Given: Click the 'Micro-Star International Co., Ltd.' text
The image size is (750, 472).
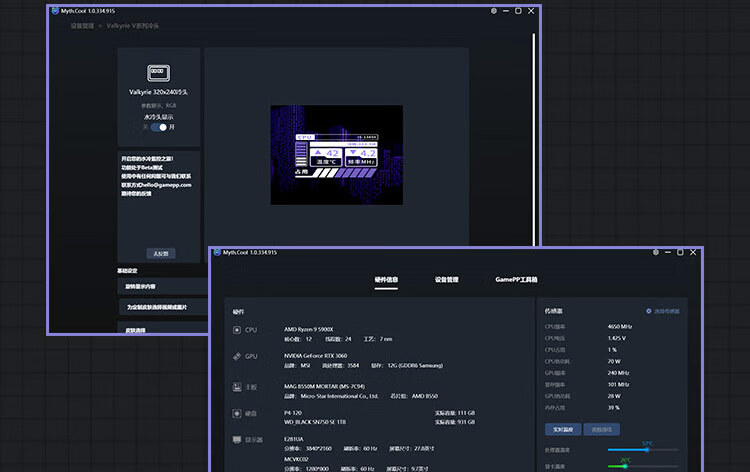Looking at the screenshot, I should tap(339, 396).
